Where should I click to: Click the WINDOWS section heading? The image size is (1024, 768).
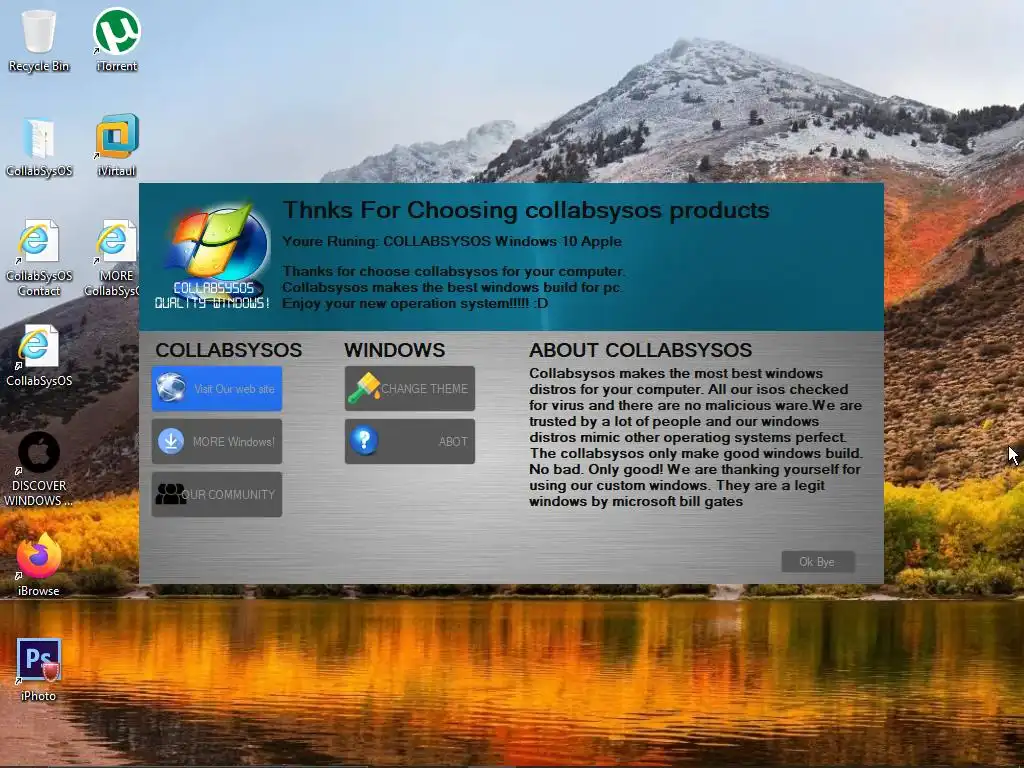pyautogui.click(x=394, y=350)
